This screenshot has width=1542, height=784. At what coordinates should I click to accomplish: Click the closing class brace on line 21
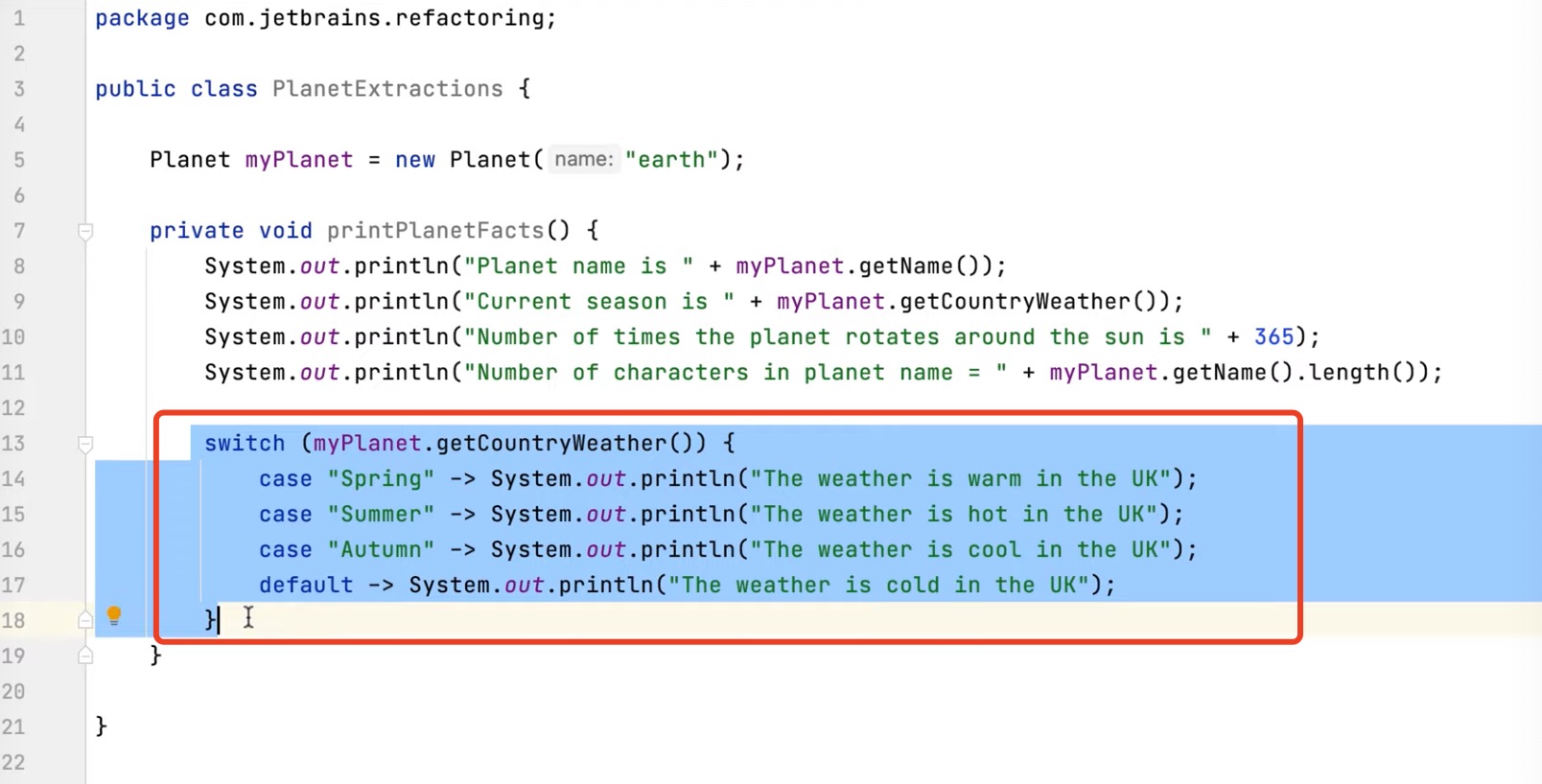pos(102,727)
